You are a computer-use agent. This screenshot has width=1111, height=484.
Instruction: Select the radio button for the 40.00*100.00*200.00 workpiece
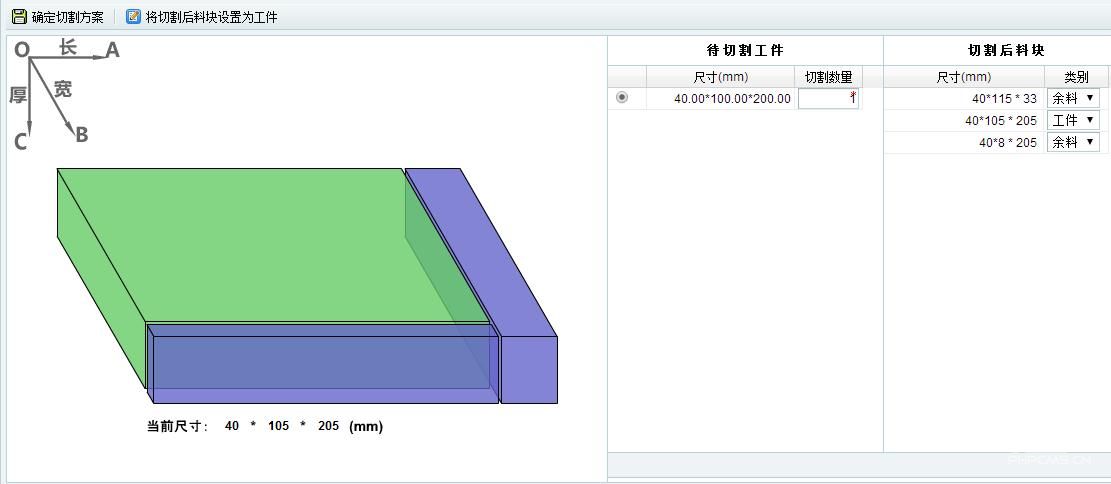pos(622,98)
